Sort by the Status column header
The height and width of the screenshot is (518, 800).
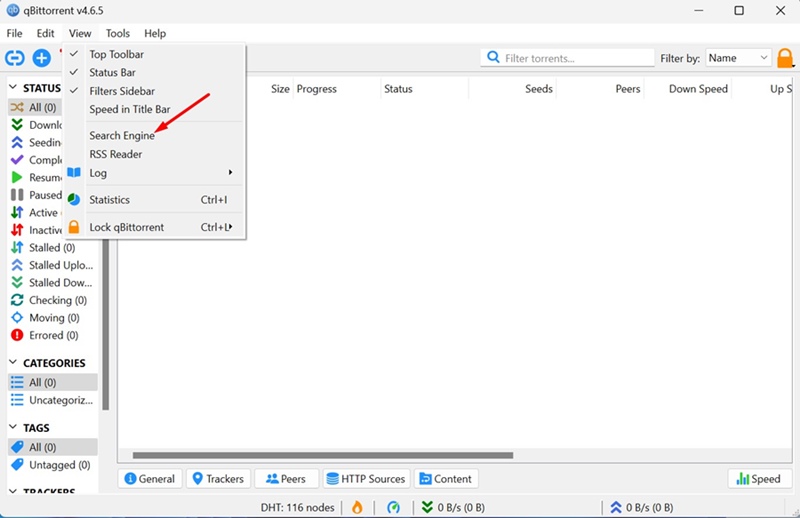[x=424, y=89]
